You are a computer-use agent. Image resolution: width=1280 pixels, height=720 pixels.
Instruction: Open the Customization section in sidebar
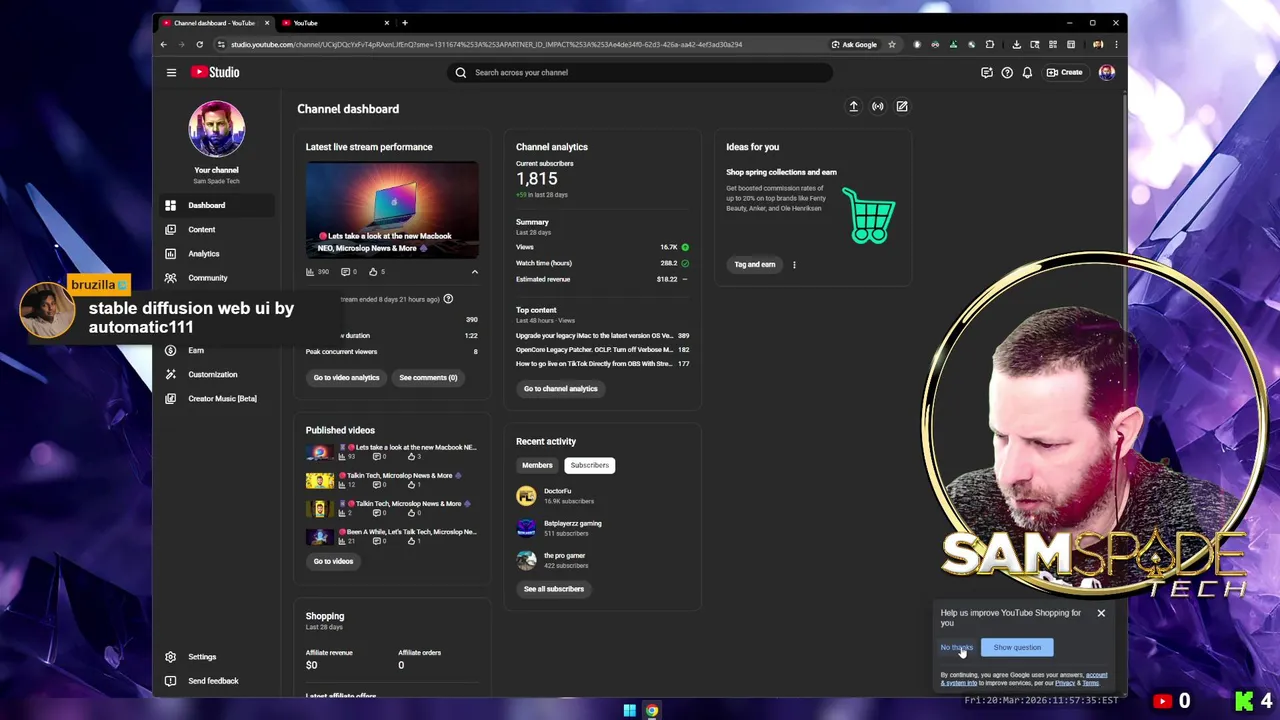pos(217,374)
